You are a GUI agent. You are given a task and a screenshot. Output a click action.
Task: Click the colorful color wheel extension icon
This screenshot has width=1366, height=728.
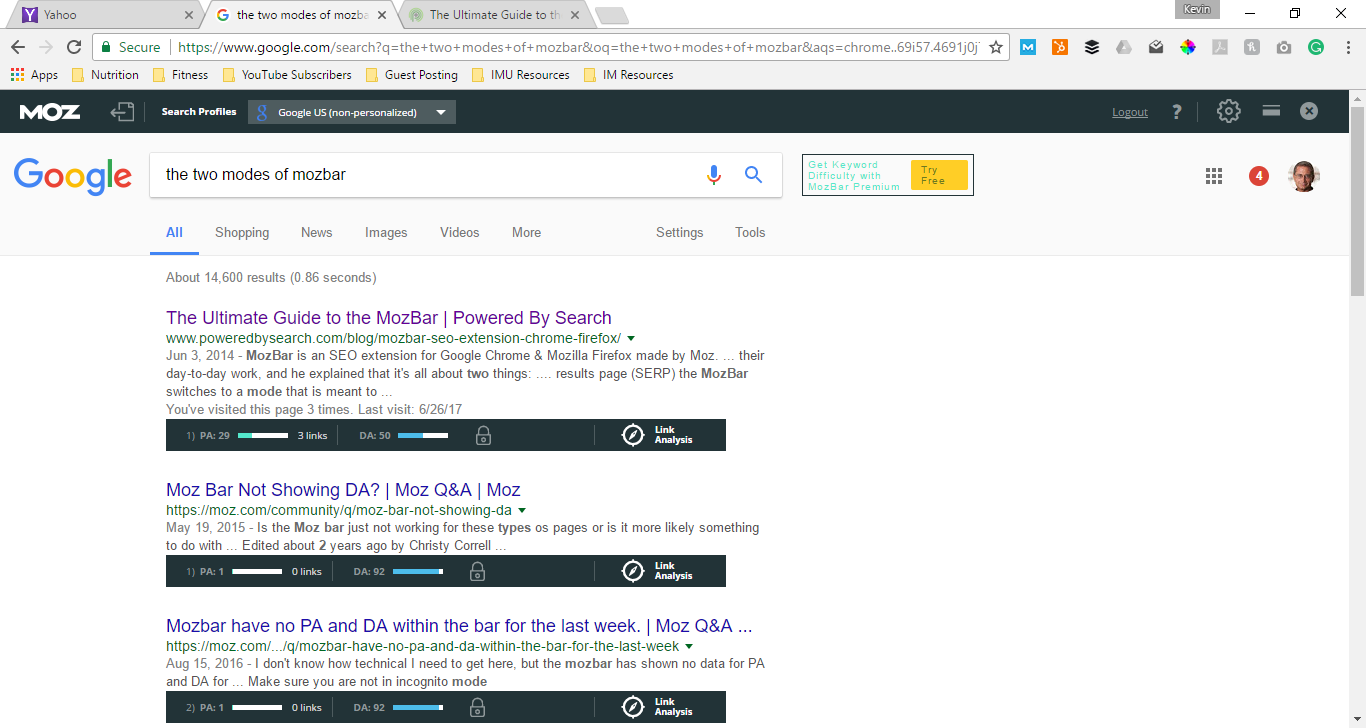tap(1188, 47)
